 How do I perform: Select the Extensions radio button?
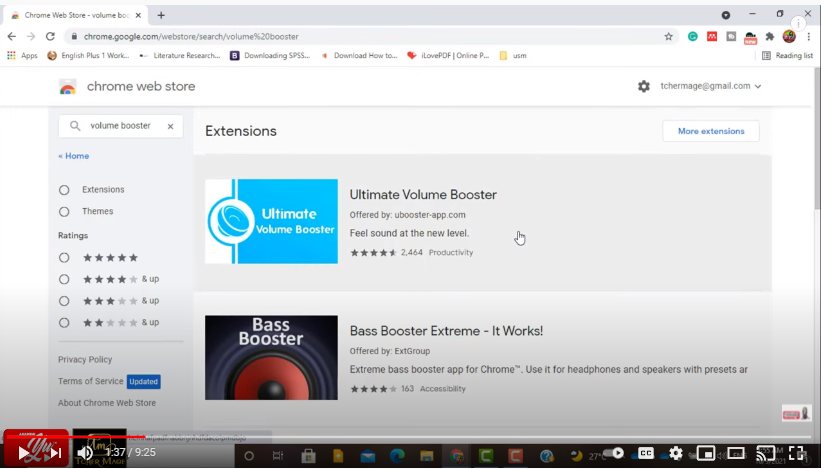[64, 190]
